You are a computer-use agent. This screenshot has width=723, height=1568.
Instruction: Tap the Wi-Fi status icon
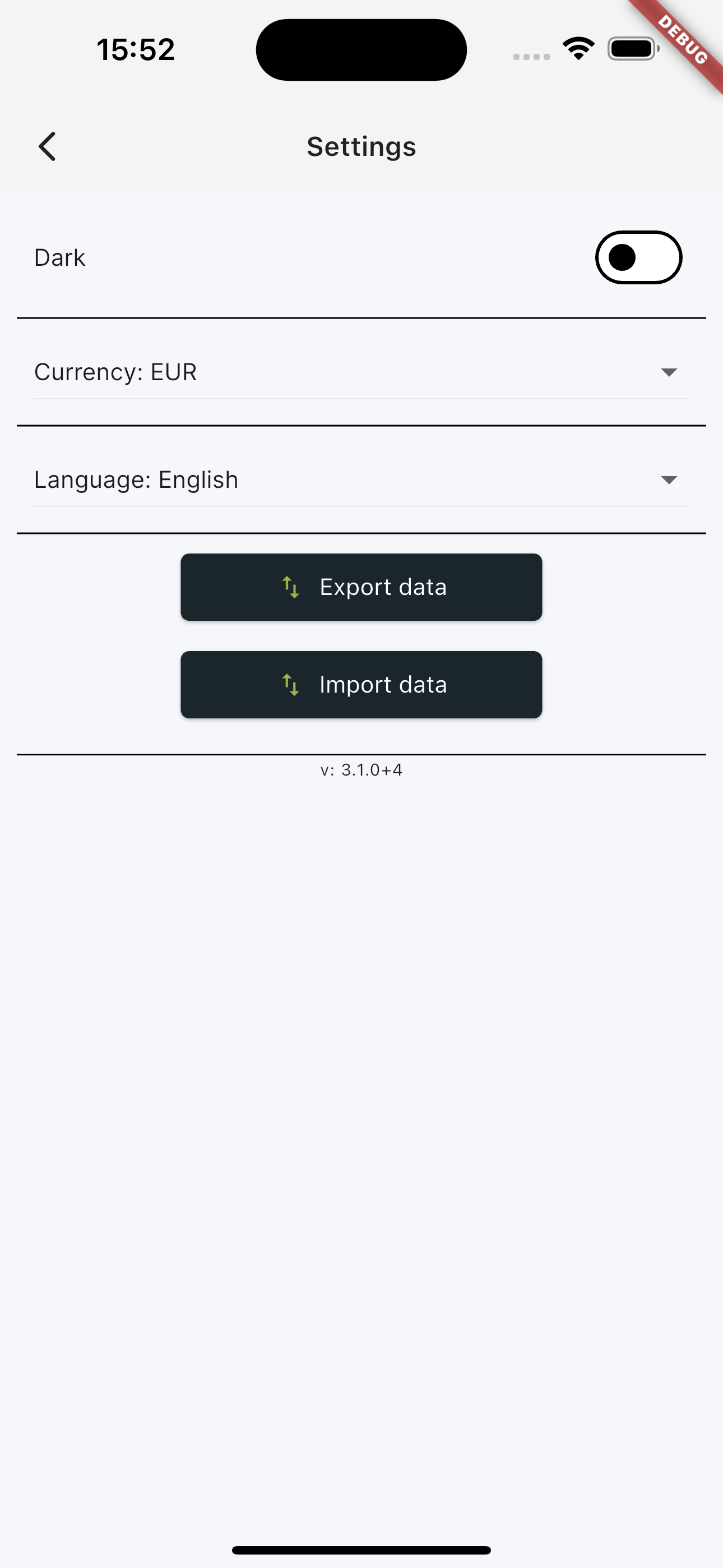578,49
